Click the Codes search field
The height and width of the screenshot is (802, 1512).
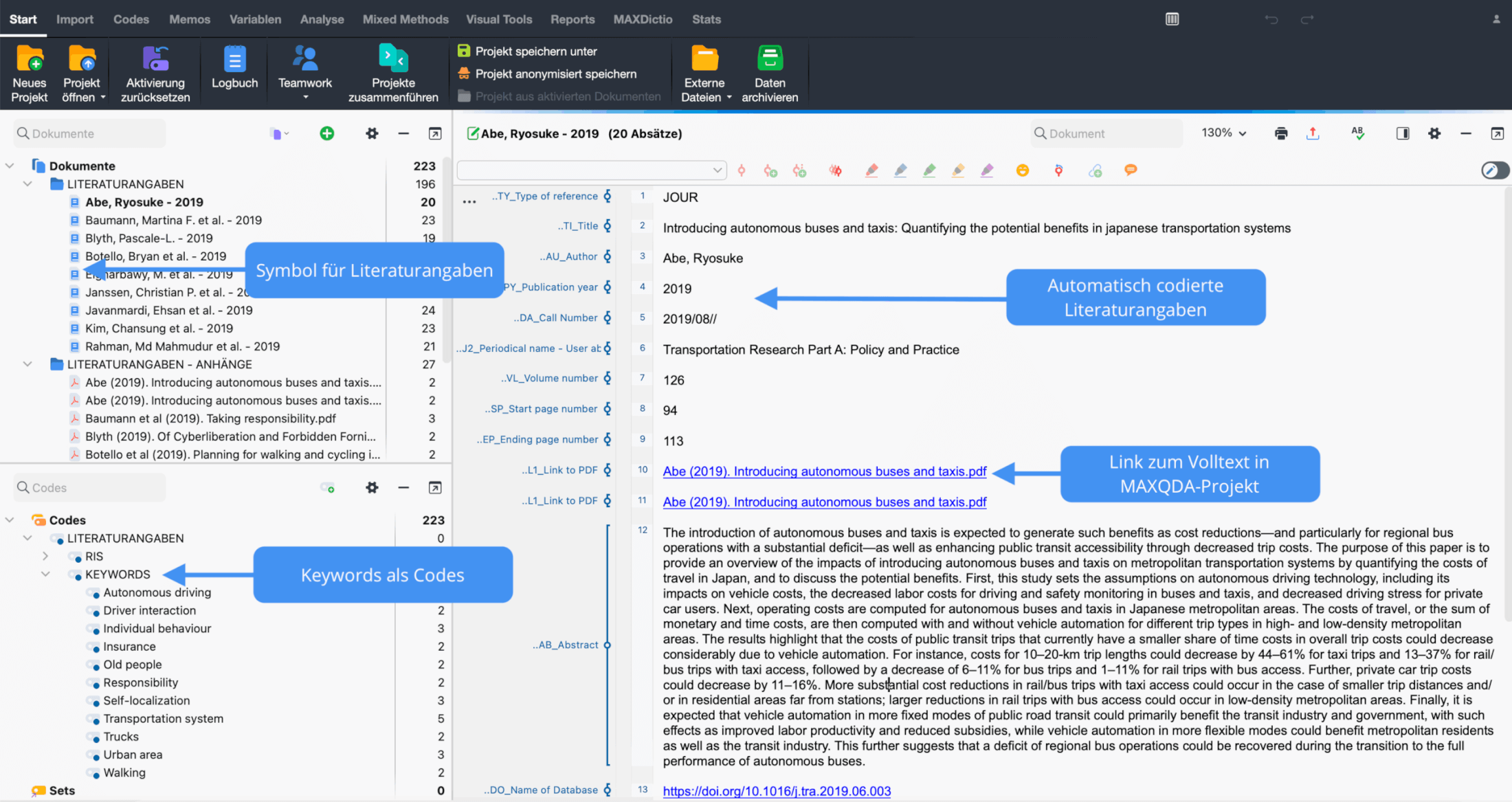pos(89,488)
